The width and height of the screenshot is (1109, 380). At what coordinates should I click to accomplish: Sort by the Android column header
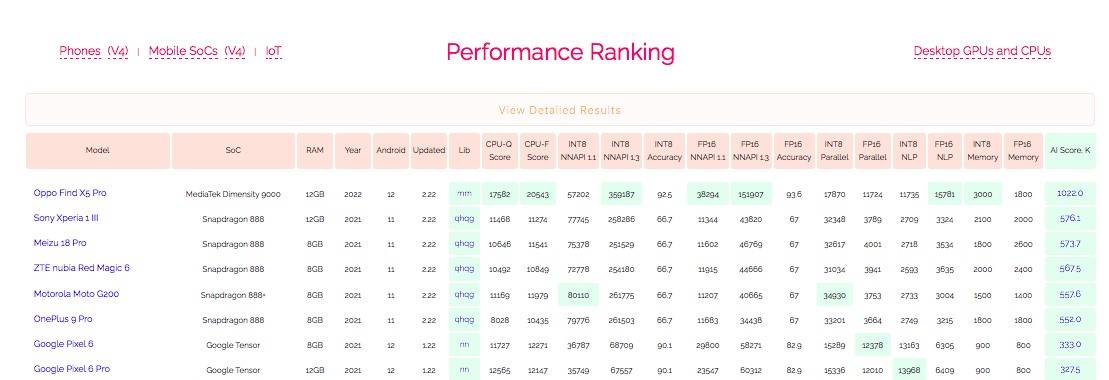click(390, 151)
